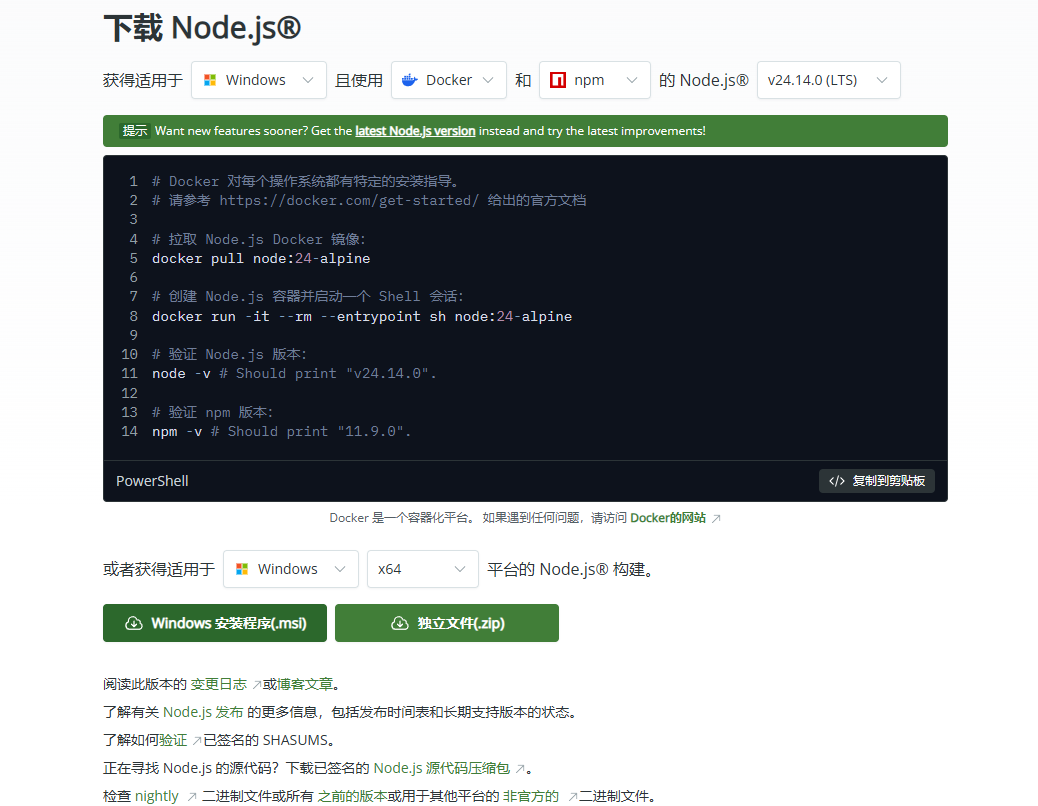The height and width of the screenshot is (806, 1038).
Task: Click the Windows logo in top selector
Action: [x=209, y=80]
